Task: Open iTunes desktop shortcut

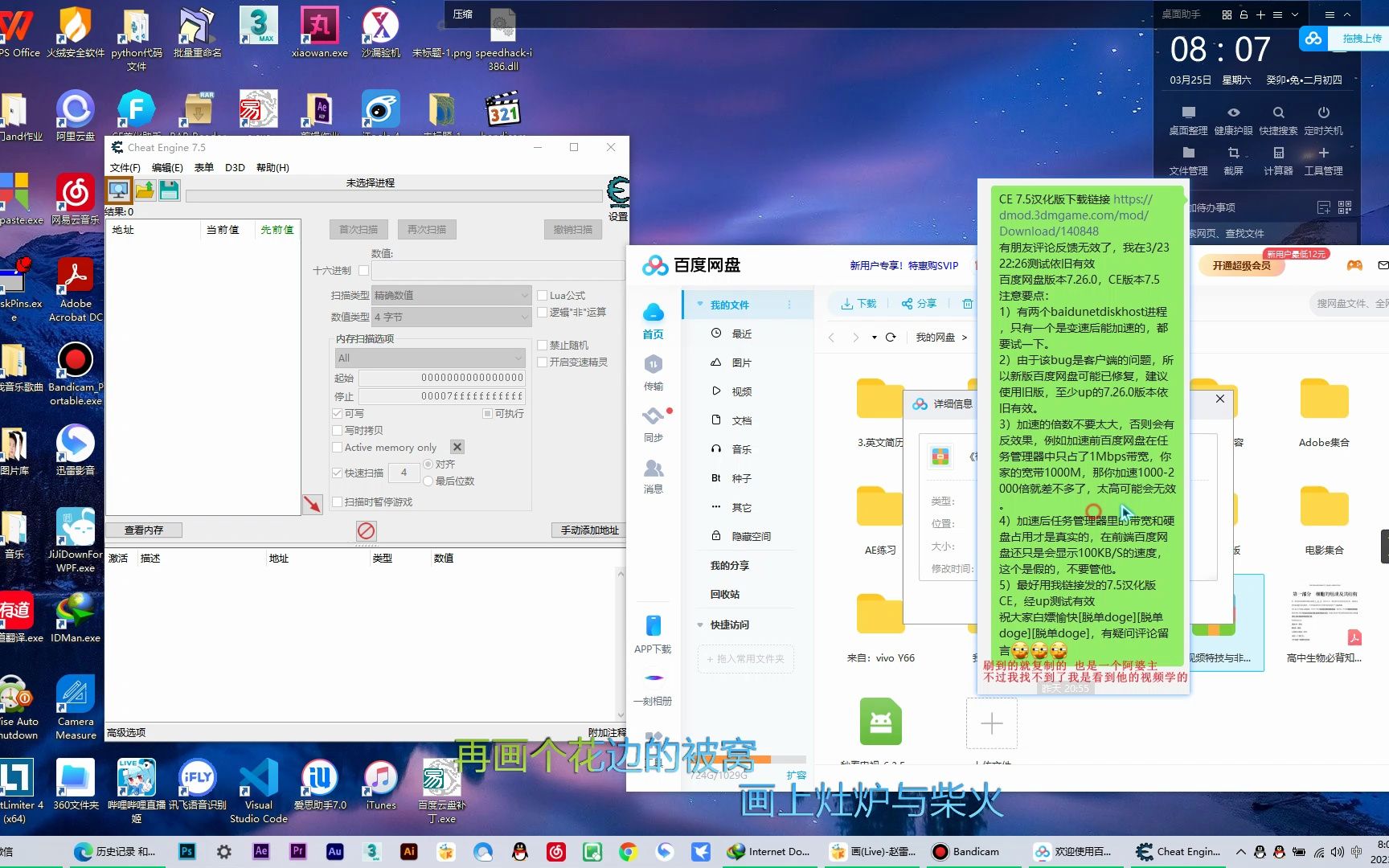Action: [381, 785]
